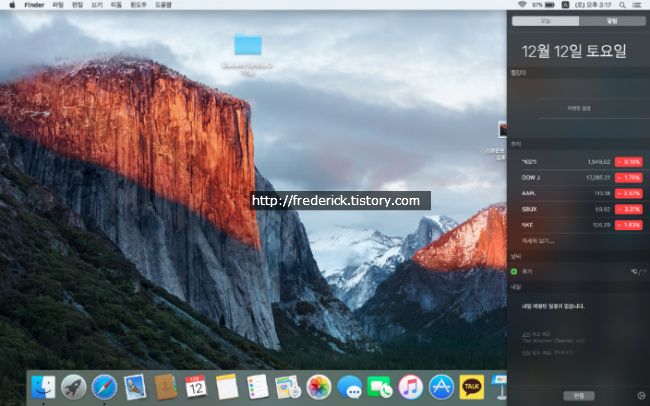650x406 pixels.
Task: Toggle the SBUX red percentage badge
Action: click(x=628, y=209)
